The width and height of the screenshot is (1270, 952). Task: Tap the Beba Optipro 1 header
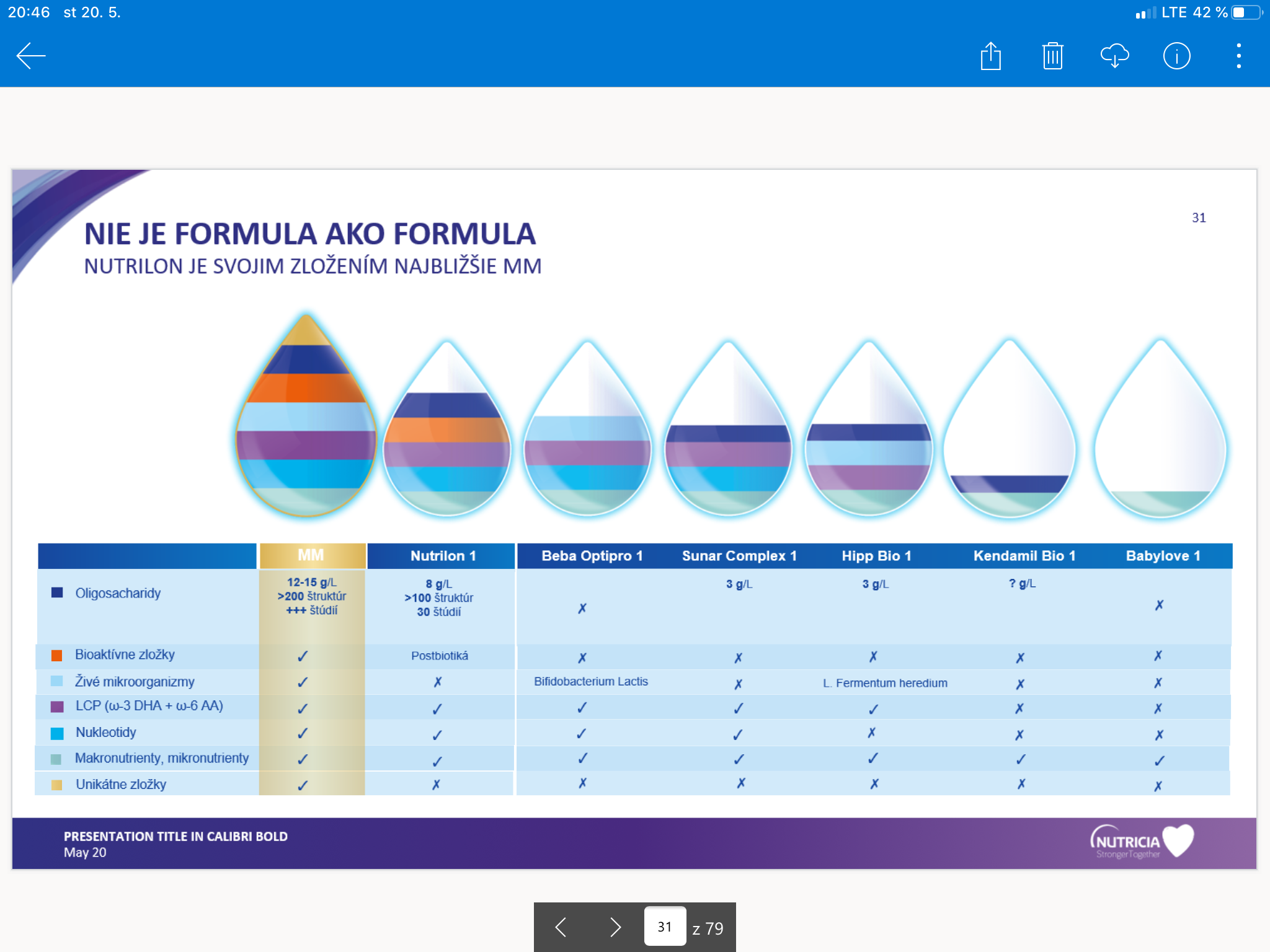coord(592,556)
